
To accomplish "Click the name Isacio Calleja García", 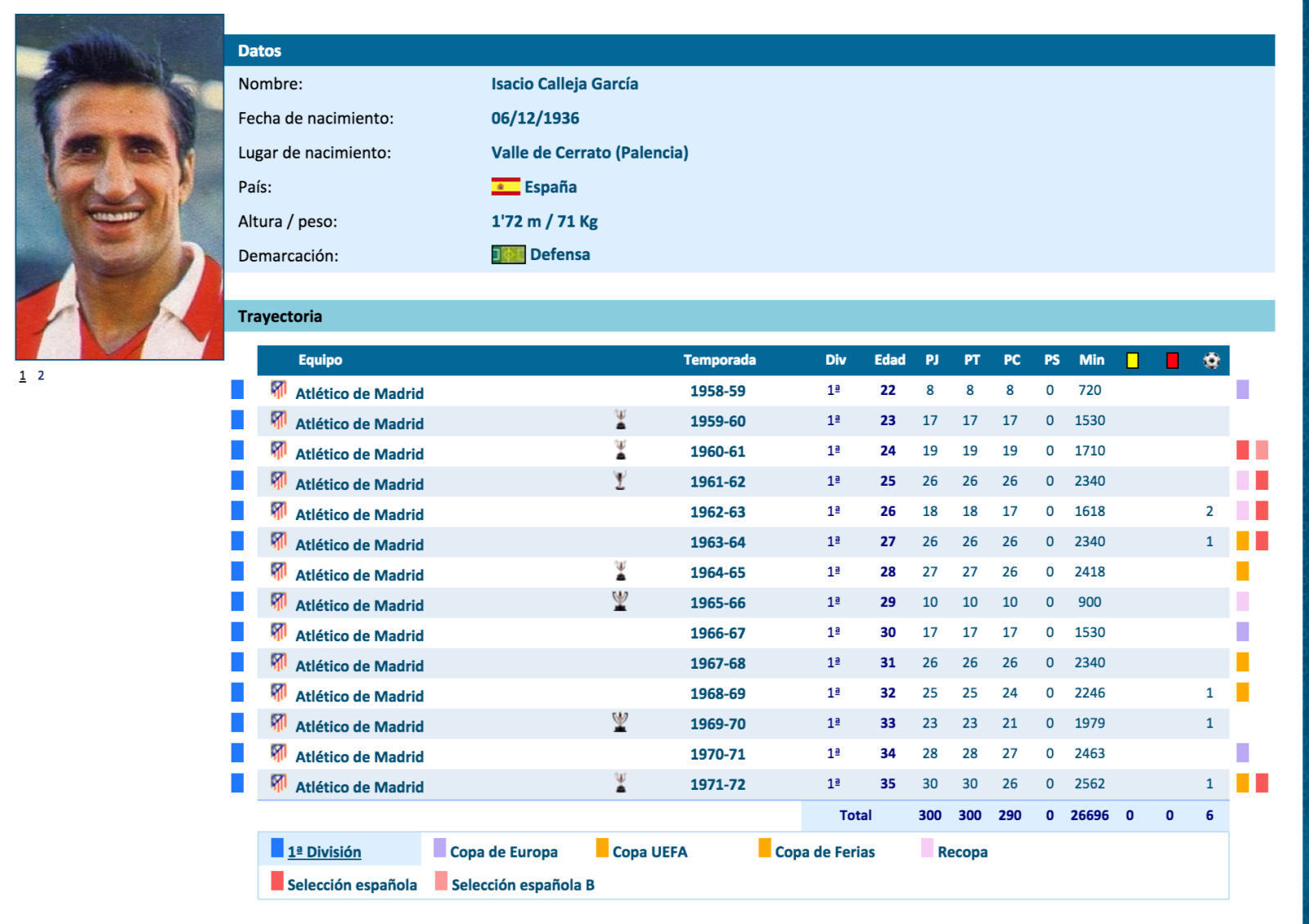I will coord(565,83).
